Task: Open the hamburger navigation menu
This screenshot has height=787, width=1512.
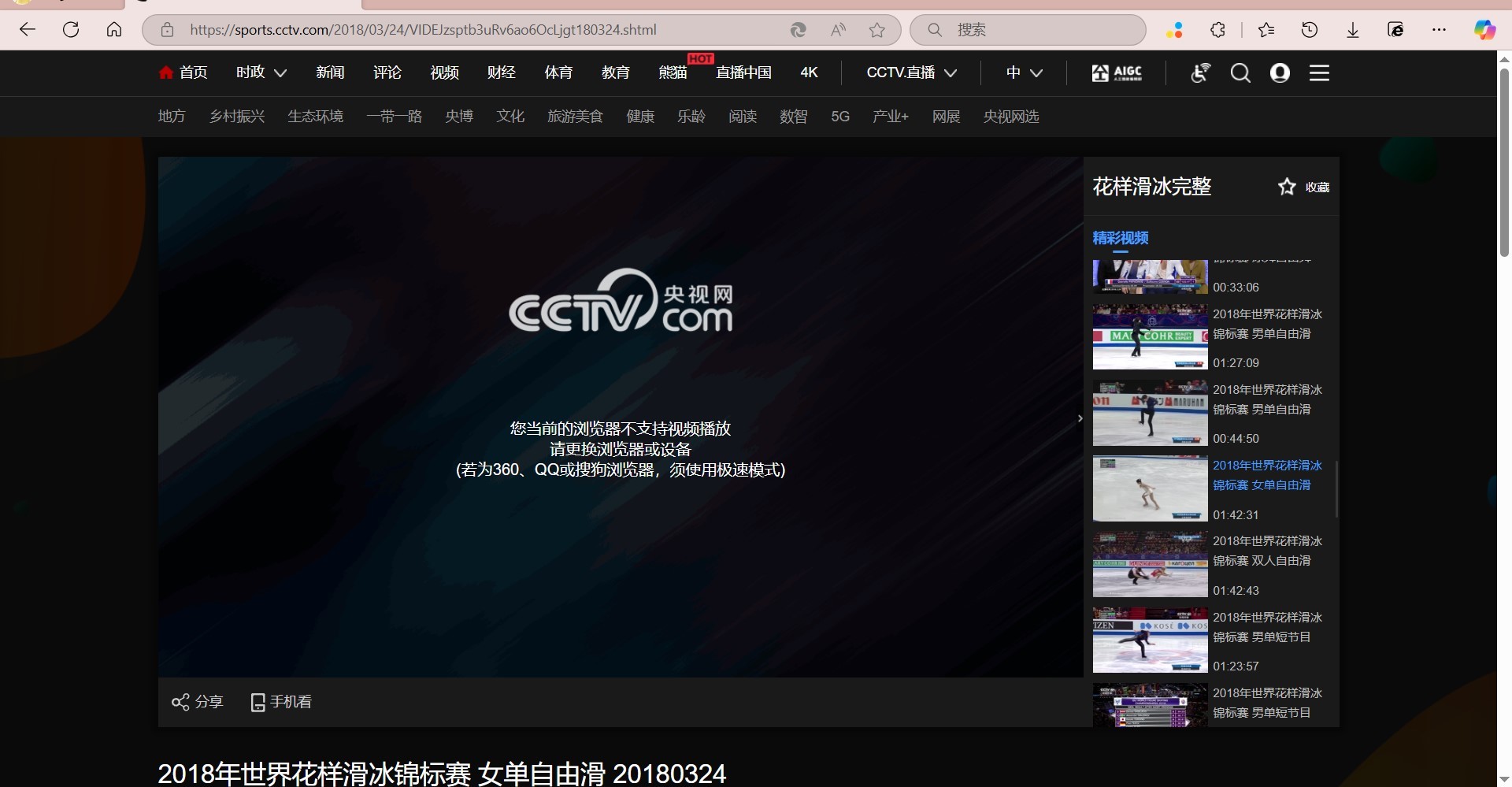Action: coord(1319,73)
